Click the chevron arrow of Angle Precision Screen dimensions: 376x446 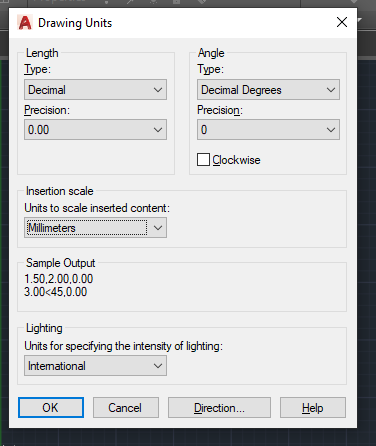[331, 130]
